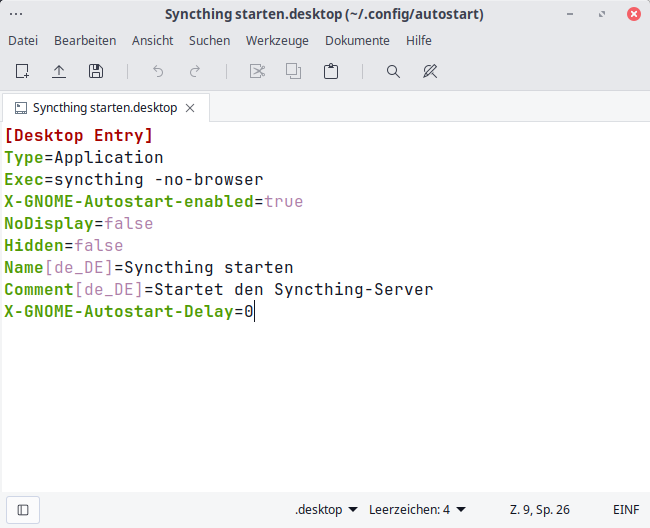Click the X-GNOME-Autostart-enabled=true line
The image size is (650, 528).
point(154,201)
